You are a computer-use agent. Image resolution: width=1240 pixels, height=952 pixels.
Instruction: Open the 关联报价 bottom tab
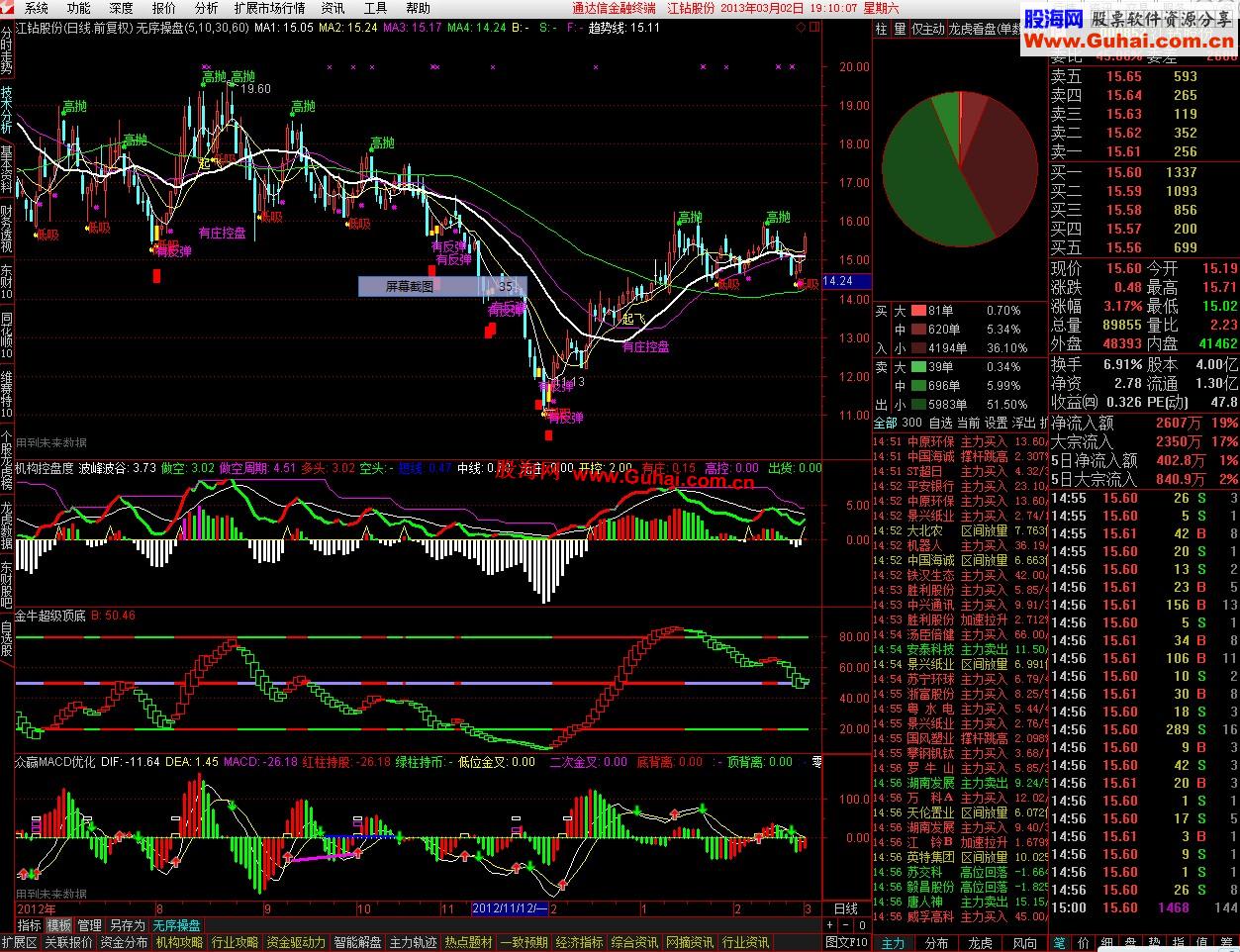point(68,943)
